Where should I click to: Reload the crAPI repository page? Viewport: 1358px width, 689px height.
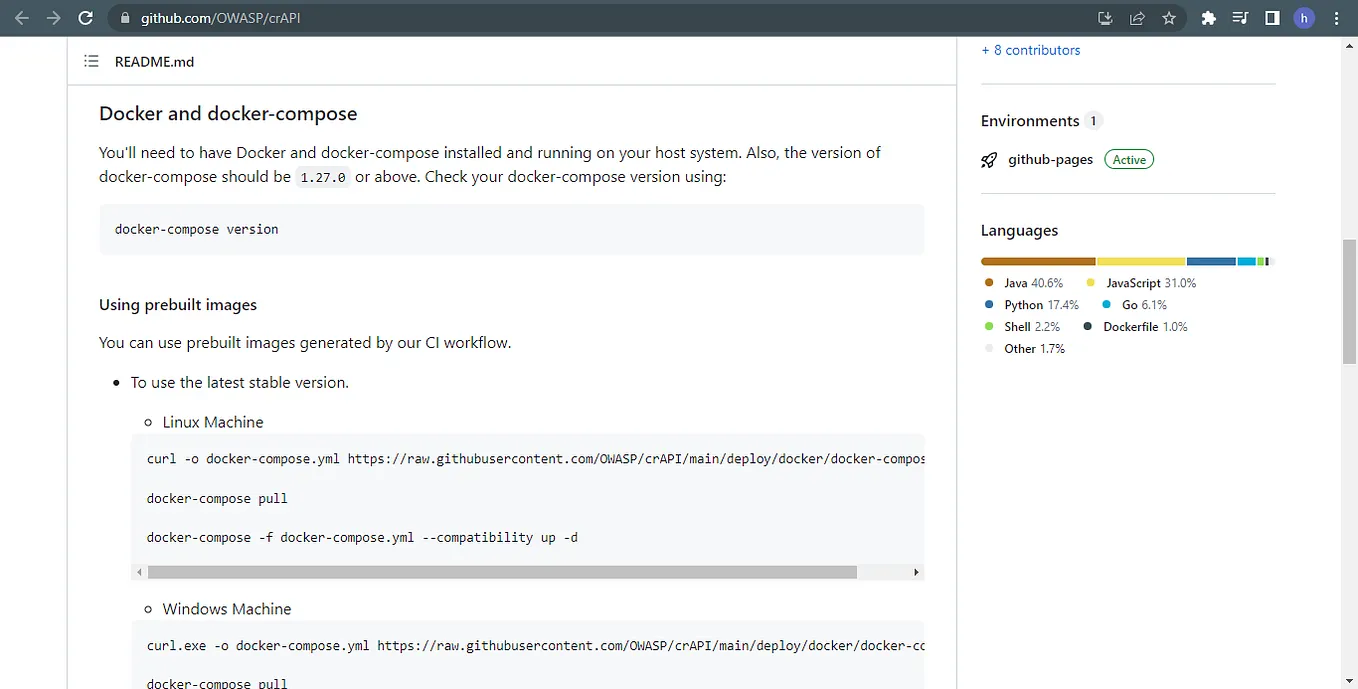pyautogui.click(x=86, y=17)
